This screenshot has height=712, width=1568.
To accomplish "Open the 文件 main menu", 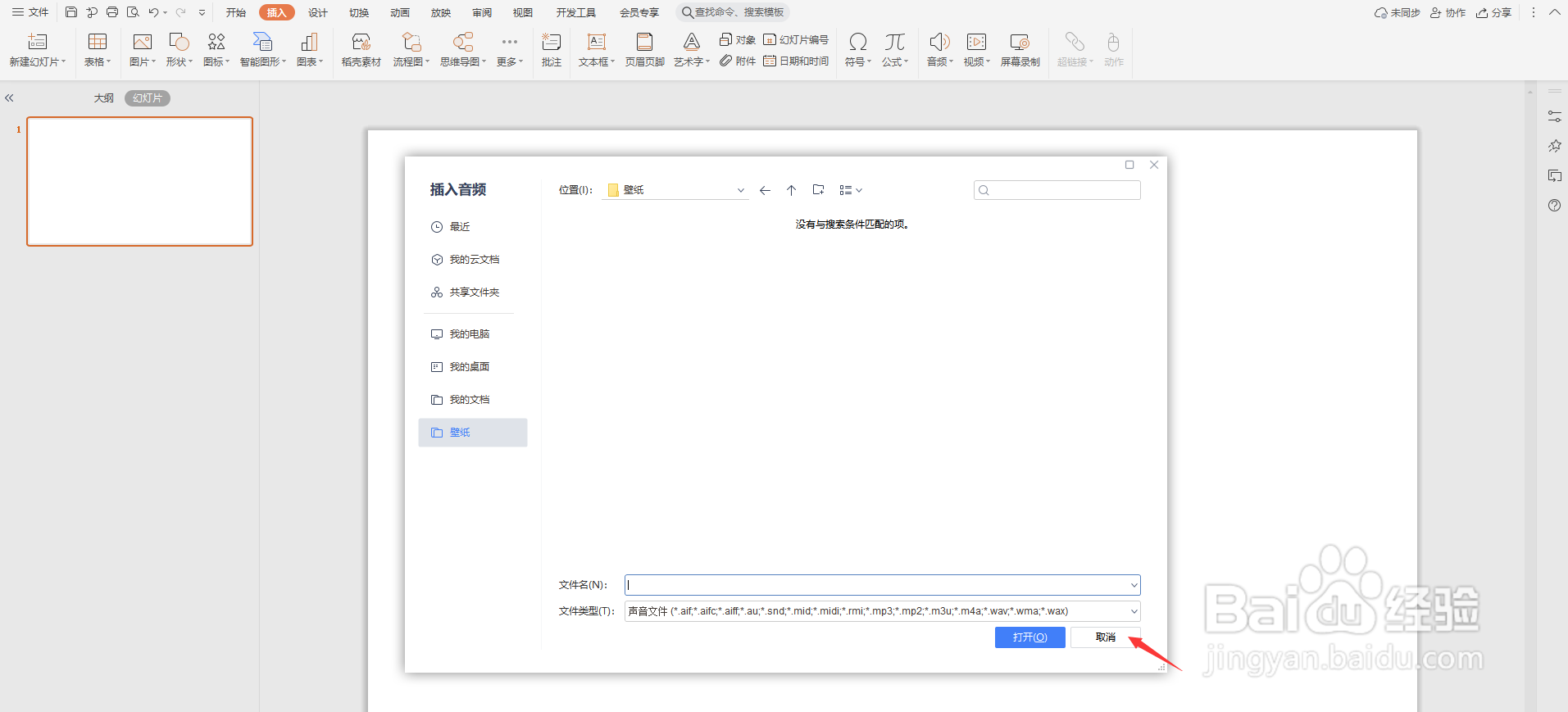I will tap(30, 12).
